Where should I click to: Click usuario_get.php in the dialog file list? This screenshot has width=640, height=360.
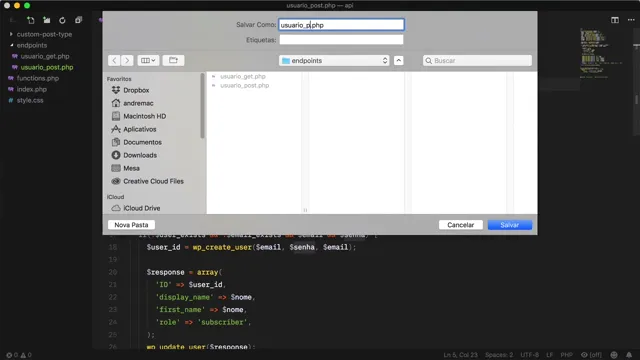click(x=242, y=76)
